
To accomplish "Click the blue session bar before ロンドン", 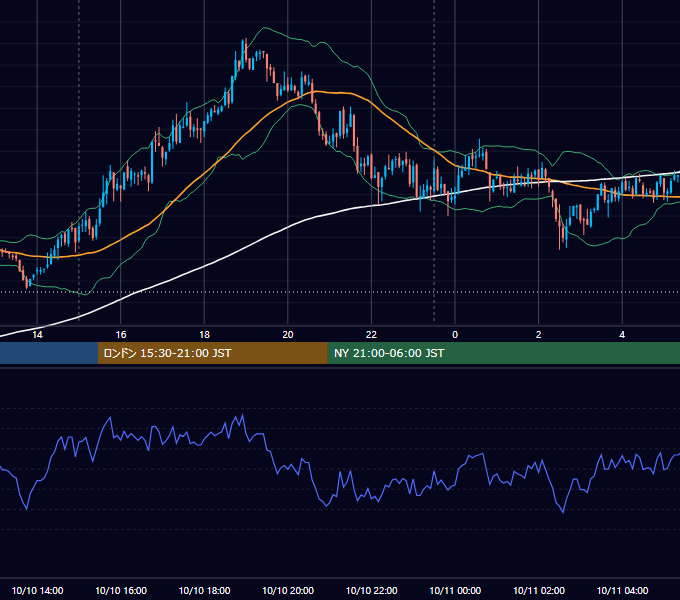I will 49,353.
